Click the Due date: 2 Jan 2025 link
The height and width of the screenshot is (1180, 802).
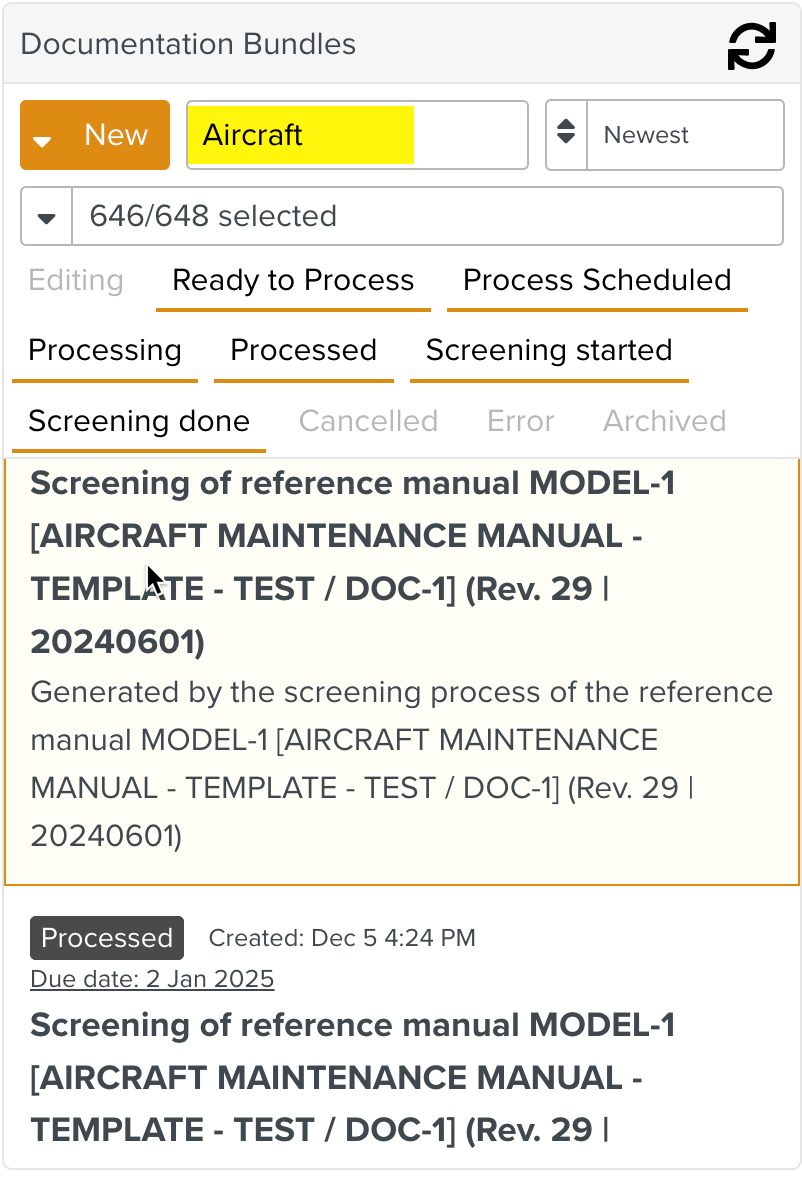pos(152,979)
